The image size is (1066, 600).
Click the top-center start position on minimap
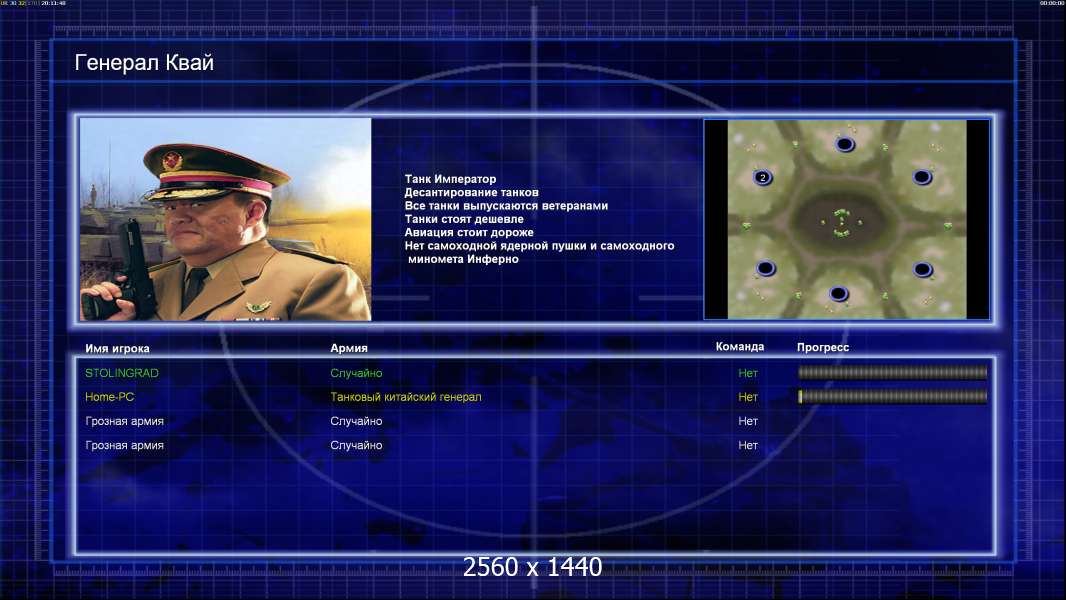pyautogui.click(x=844, y=144)
